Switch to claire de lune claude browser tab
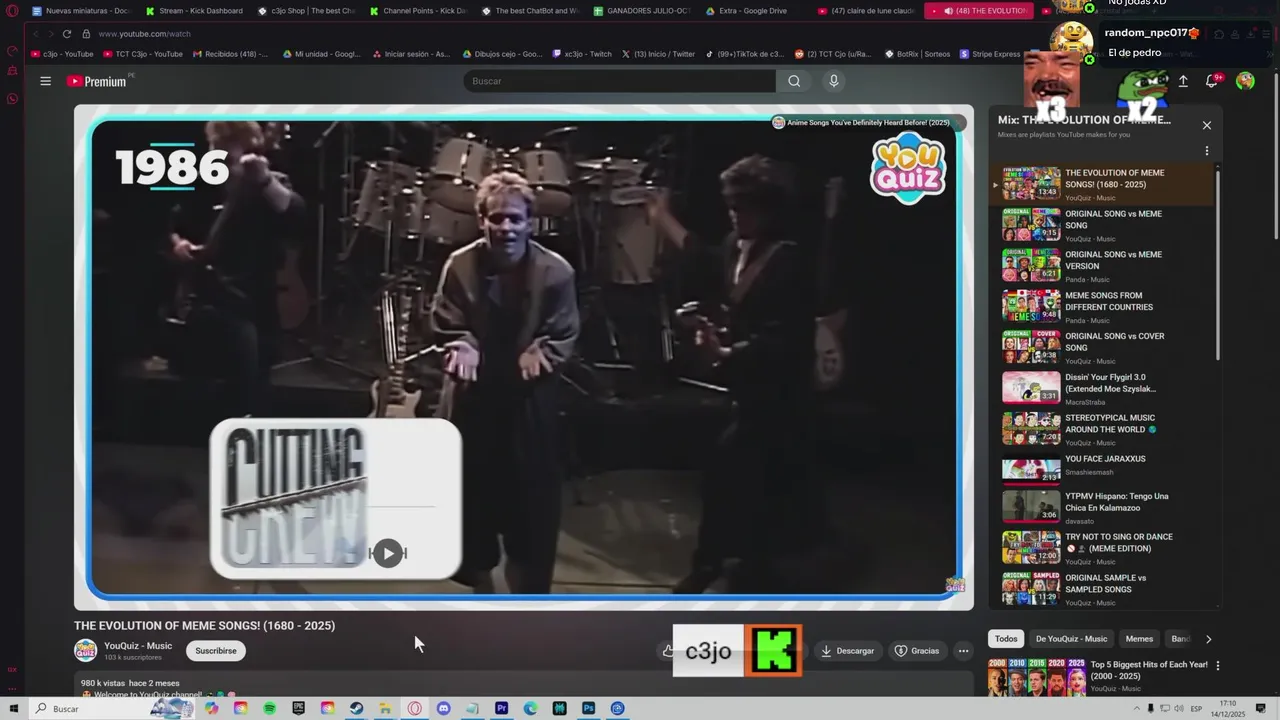 pos(865,11)
